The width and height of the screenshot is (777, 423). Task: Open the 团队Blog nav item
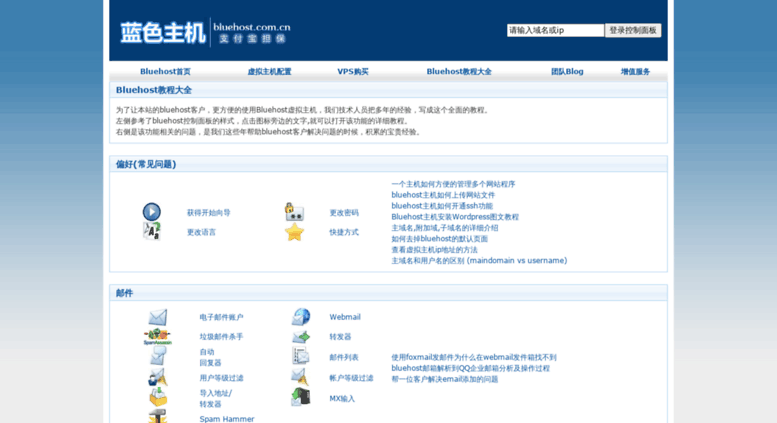[567, 71]
